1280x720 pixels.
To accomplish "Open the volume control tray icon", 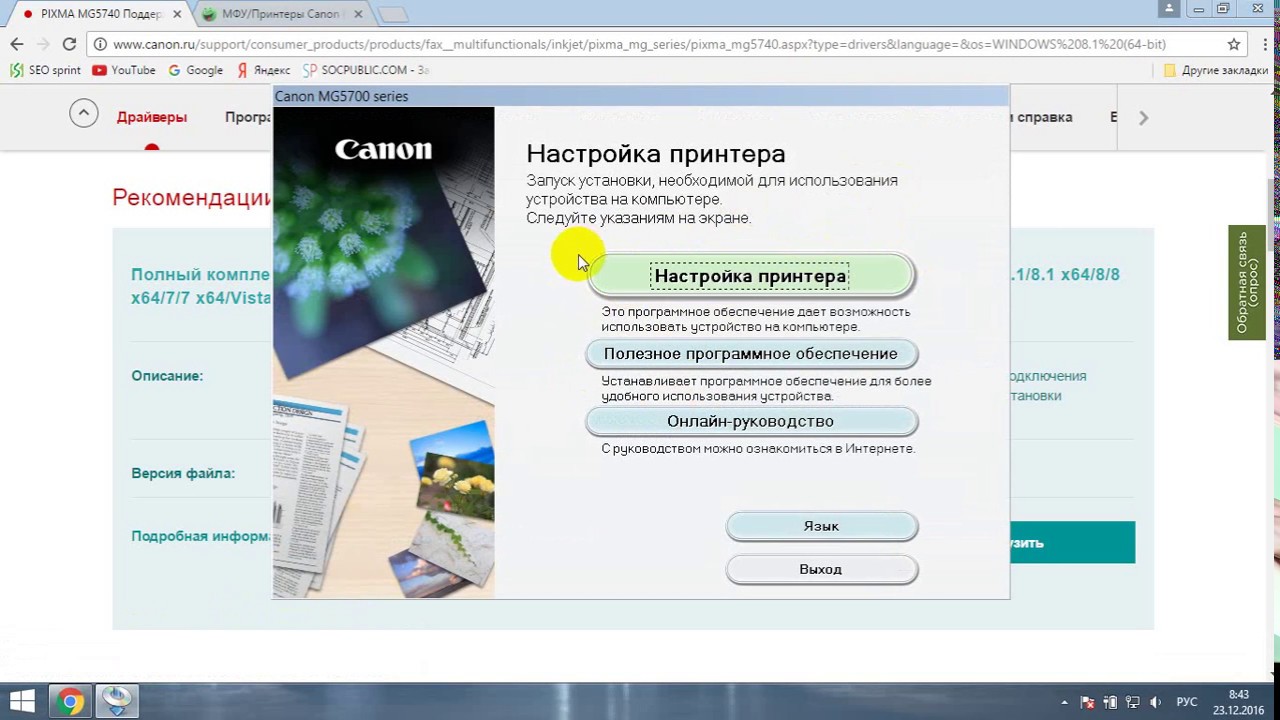I will pos(1156,702).
